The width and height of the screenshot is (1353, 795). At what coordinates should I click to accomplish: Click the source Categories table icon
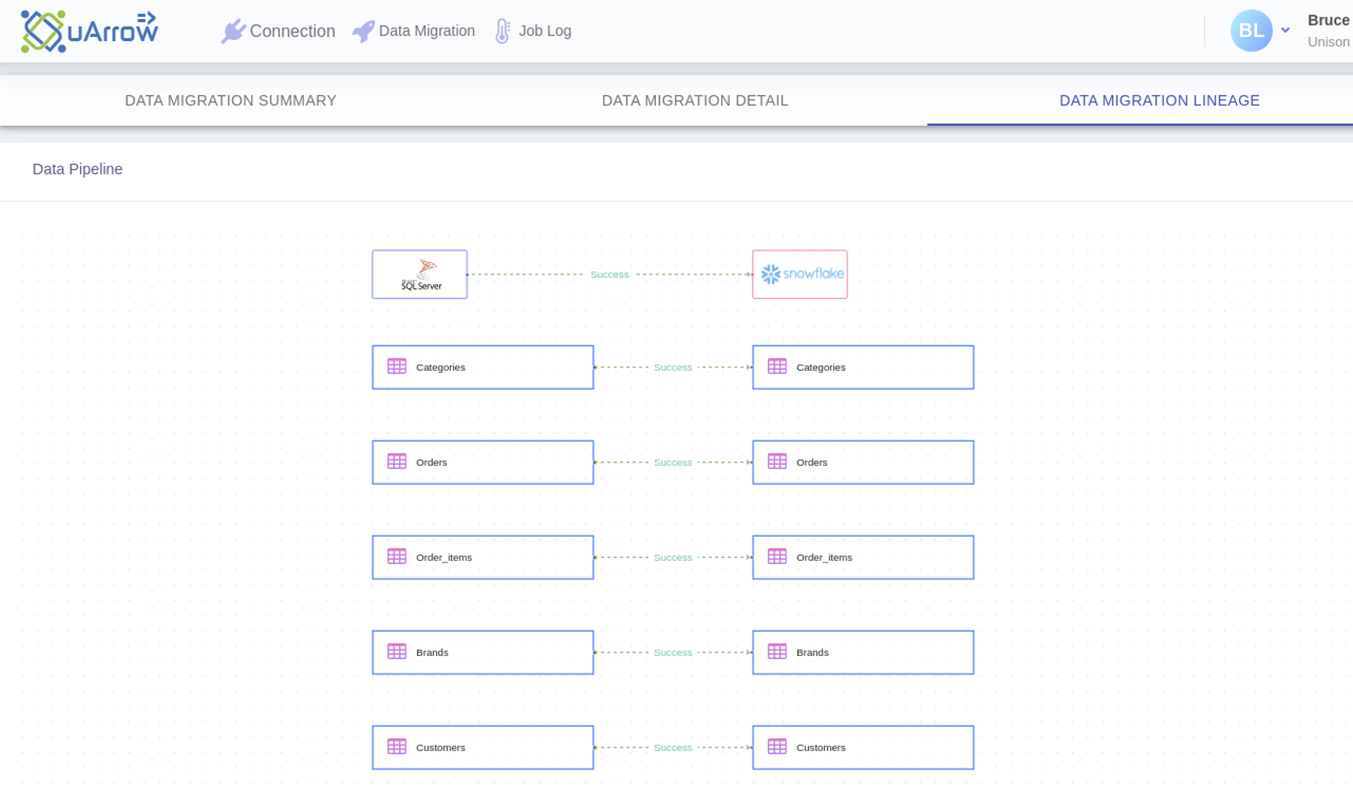(x=397, y=367)
